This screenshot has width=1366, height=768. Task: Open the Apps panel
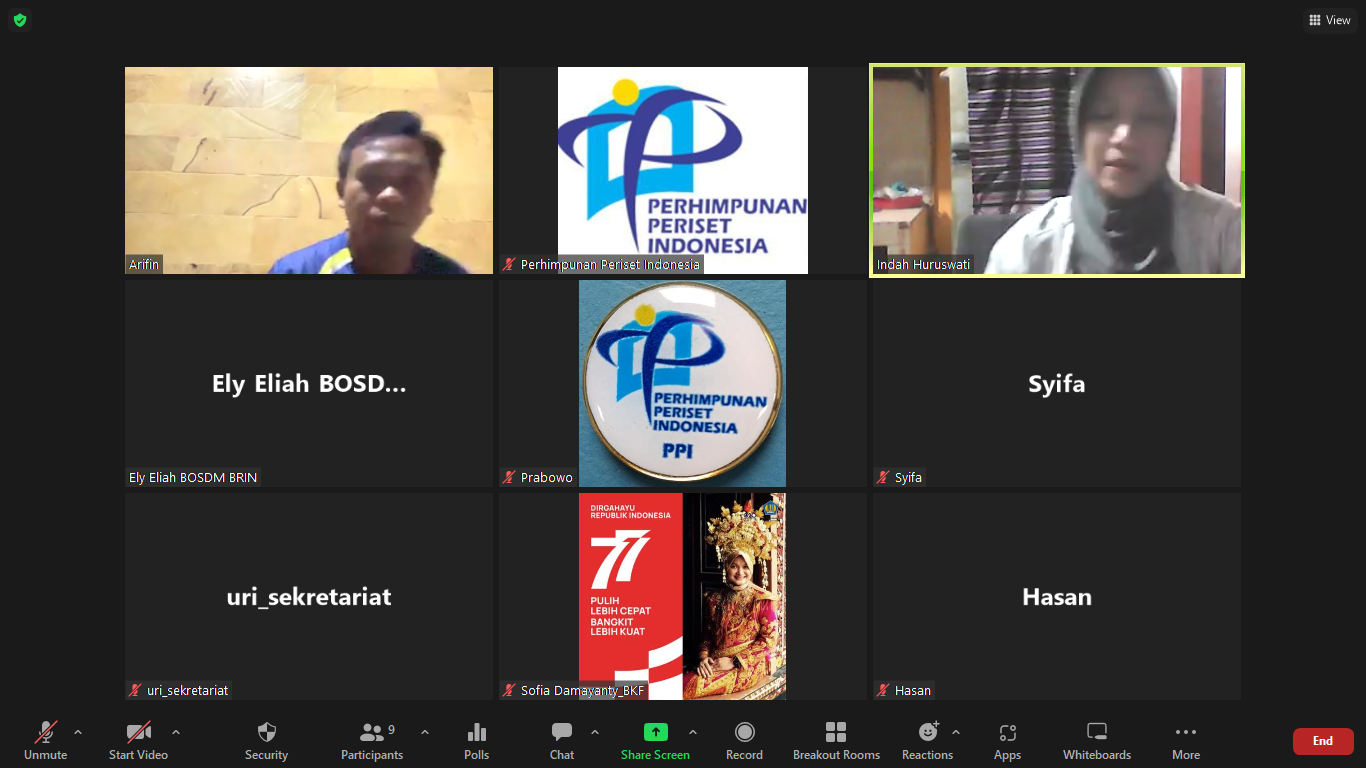[1007, 741]
